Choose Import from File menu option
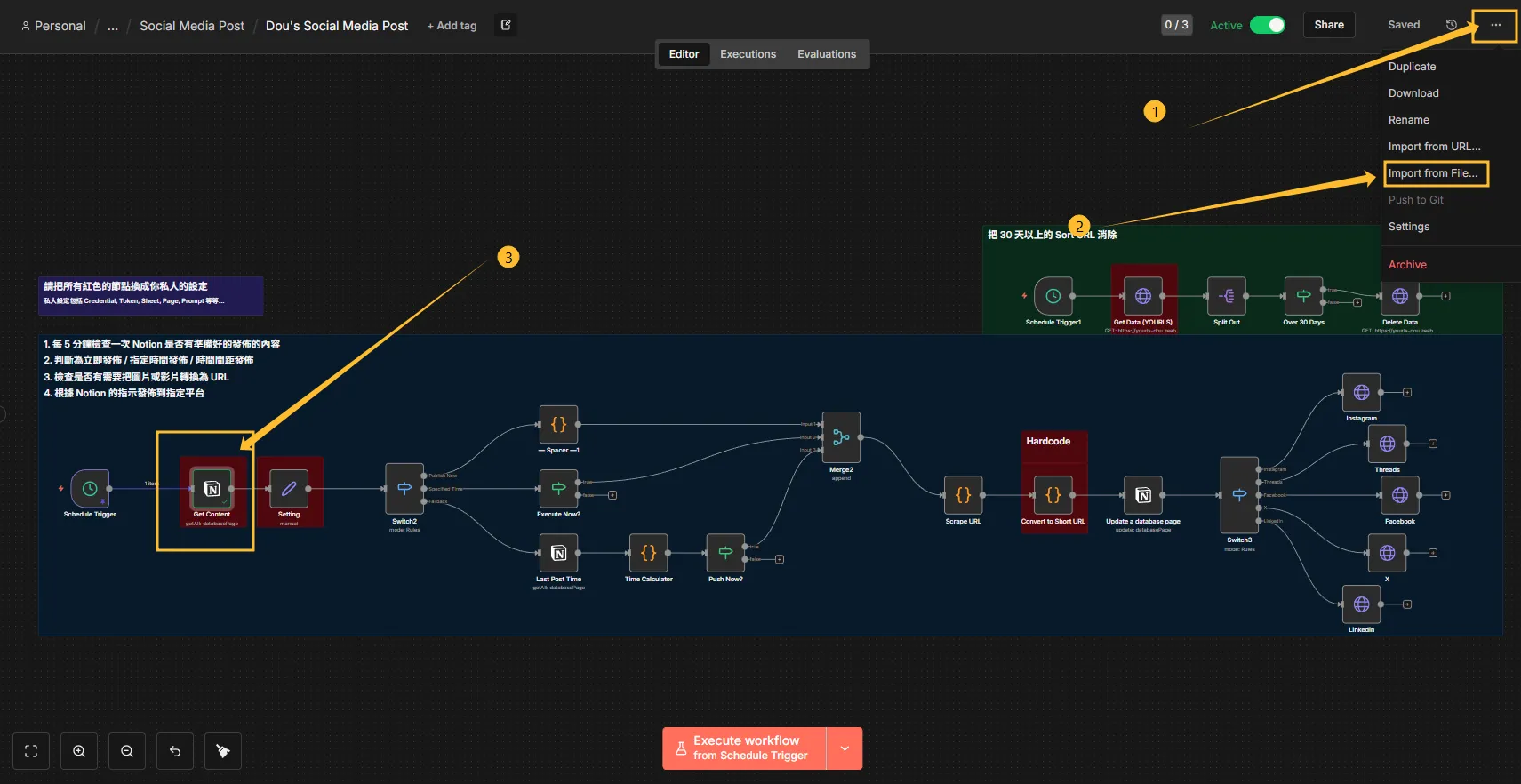 (x=1433, y=173)
